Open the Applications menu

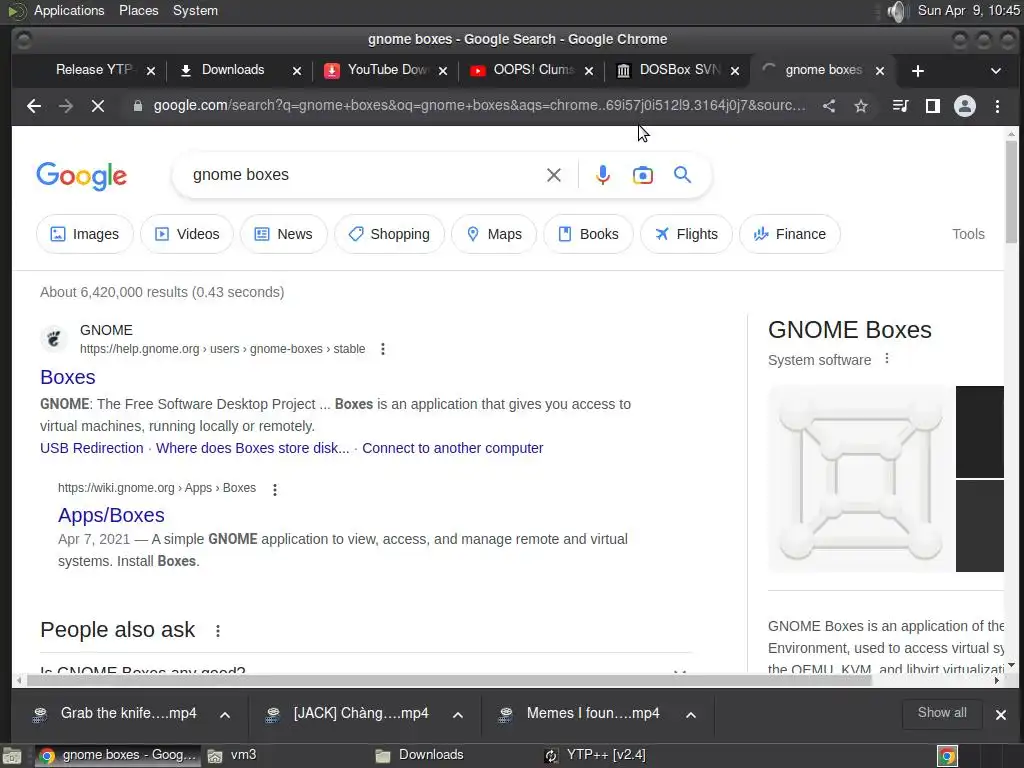(69, 10)
